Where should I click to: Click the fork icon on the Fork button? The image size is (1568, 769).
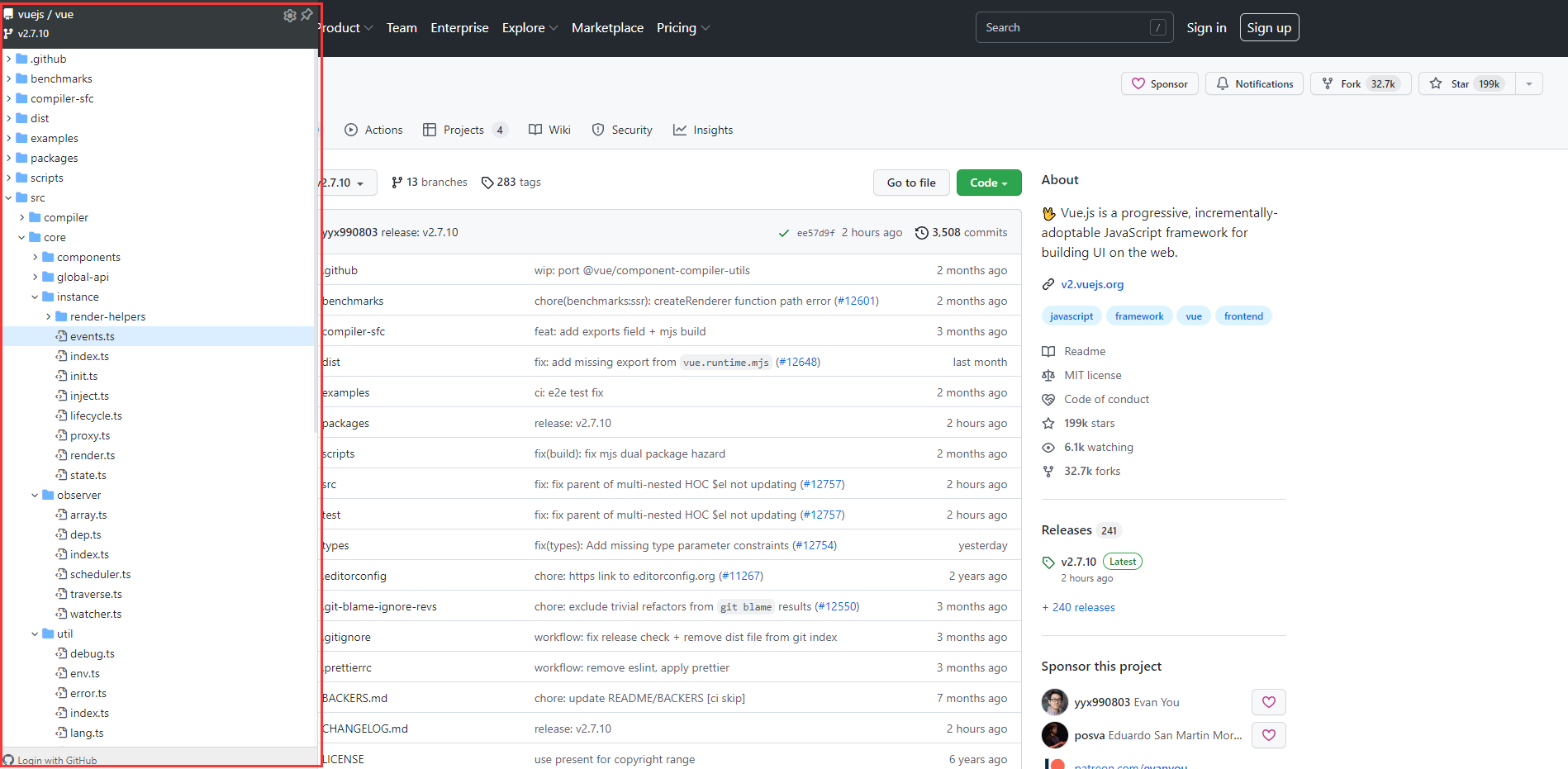[1328, 83]
